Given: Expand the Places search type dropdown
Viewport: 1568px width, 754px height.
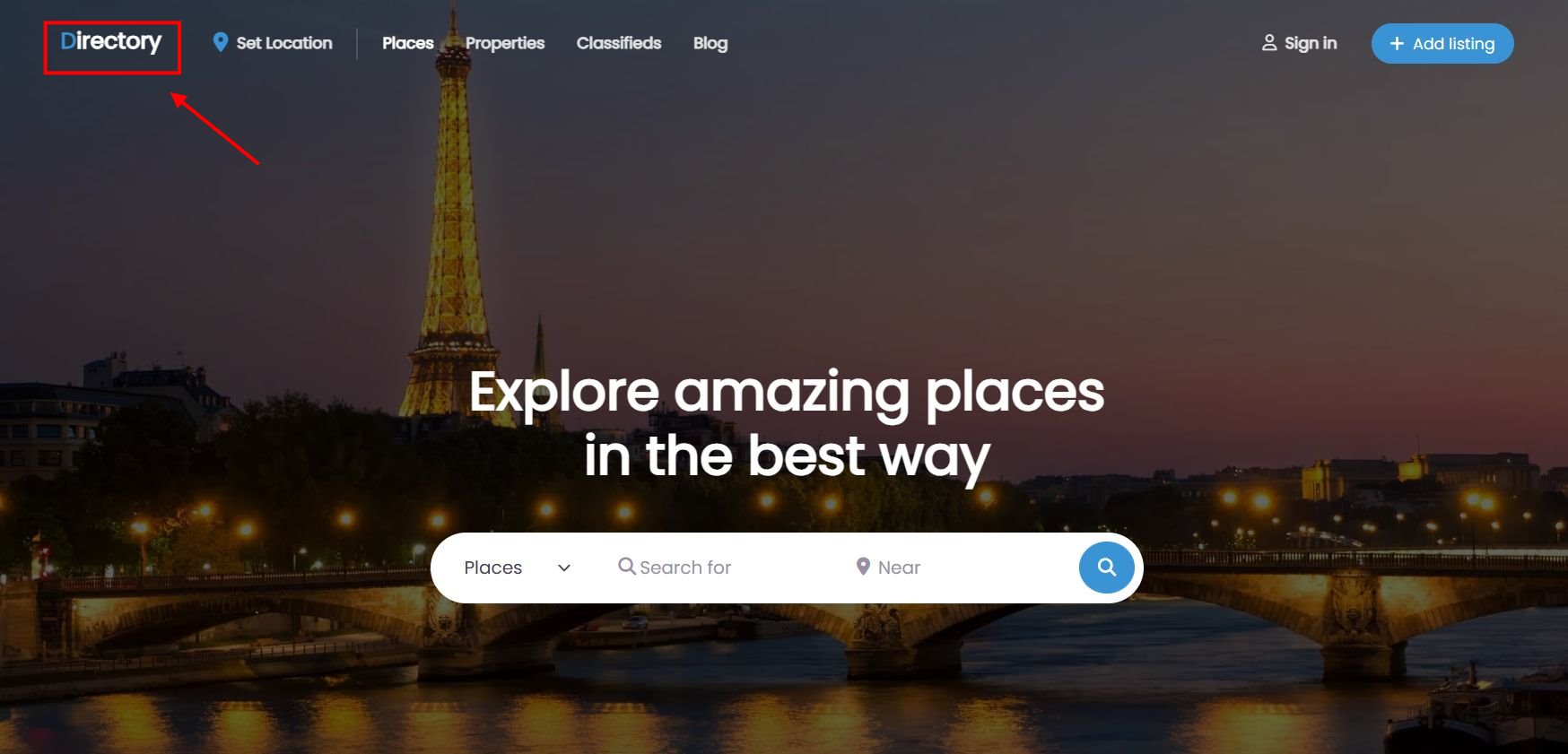Looking at the screenshot, I should point(517,568).
